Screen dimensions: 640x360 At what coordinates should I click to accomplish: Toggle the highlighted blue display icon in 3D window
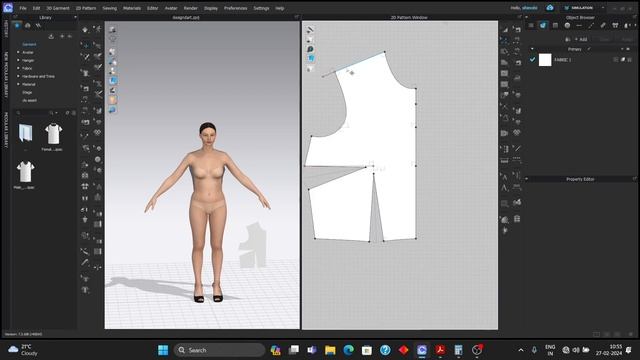pyautogui.click(x=113, y=80)
